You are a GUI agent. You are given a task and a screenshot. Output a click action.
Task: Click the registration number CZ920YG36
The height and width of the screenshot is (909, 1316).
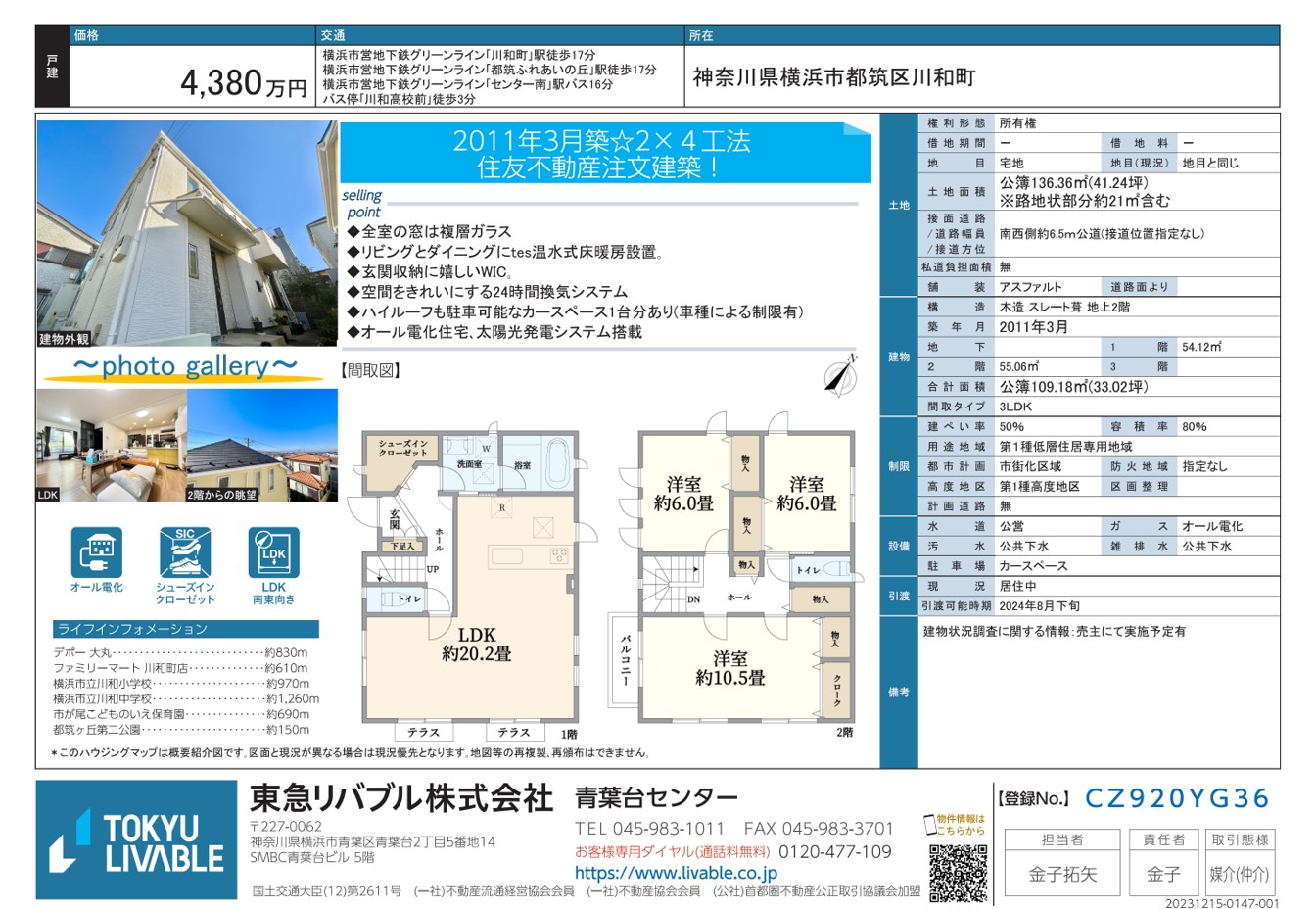click(x=1177, y=798)
